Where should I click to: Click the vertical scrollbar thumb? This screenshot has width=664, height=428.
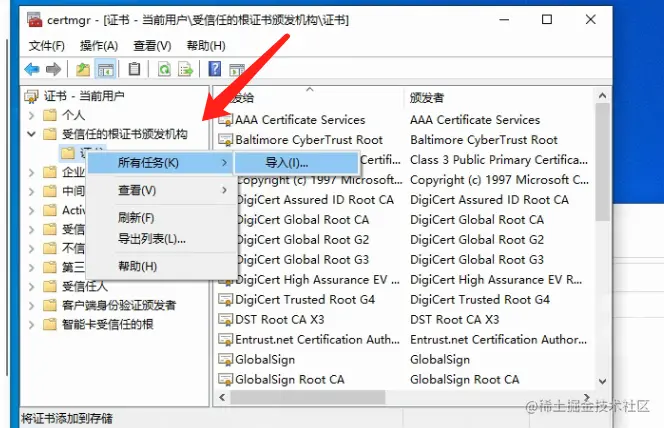602,162
